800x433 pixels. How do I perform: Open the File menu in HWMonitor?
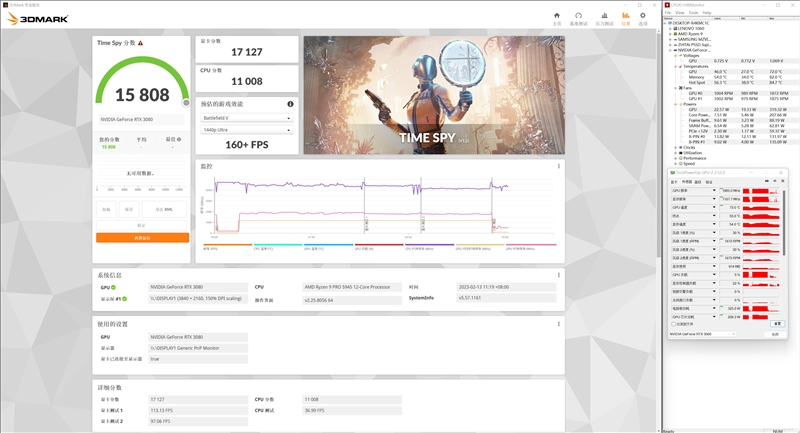click(x=668, y=12)
